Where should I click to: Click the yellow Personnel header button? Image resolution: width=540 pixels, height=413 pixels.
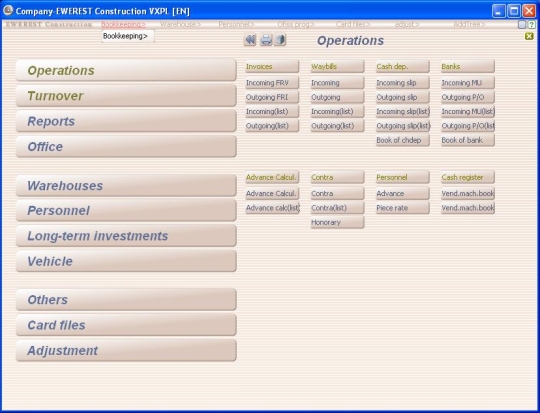pos(403,177)
